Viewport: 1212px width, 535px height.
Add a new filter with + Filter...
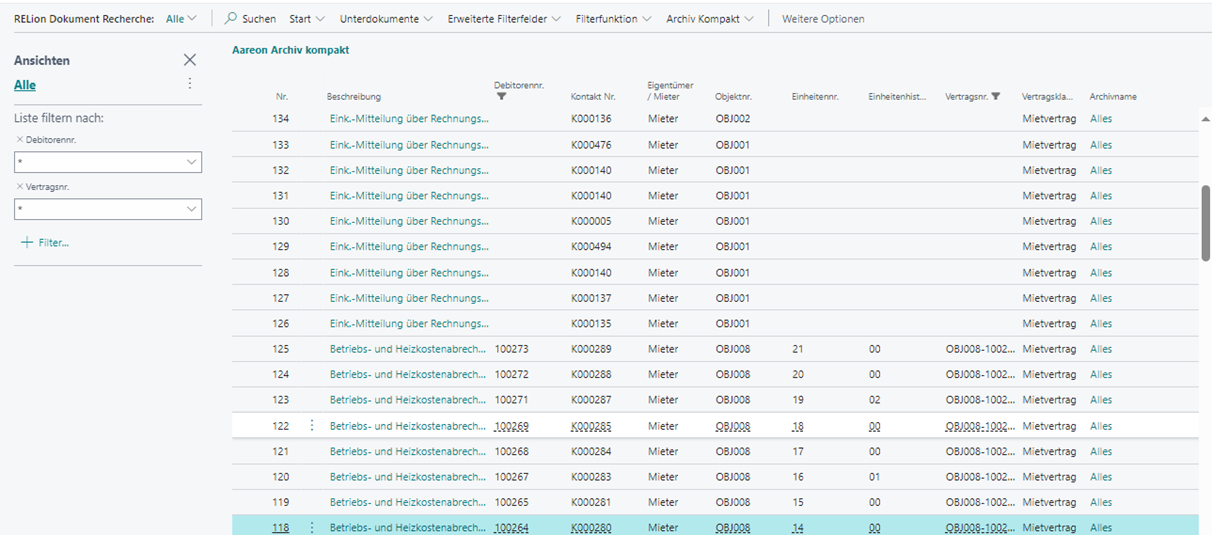(45, 243)
